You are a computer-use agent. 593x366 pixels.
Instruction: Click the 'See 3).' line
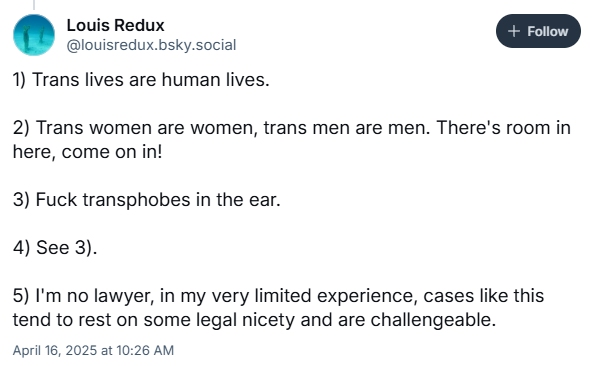[55, 248]
